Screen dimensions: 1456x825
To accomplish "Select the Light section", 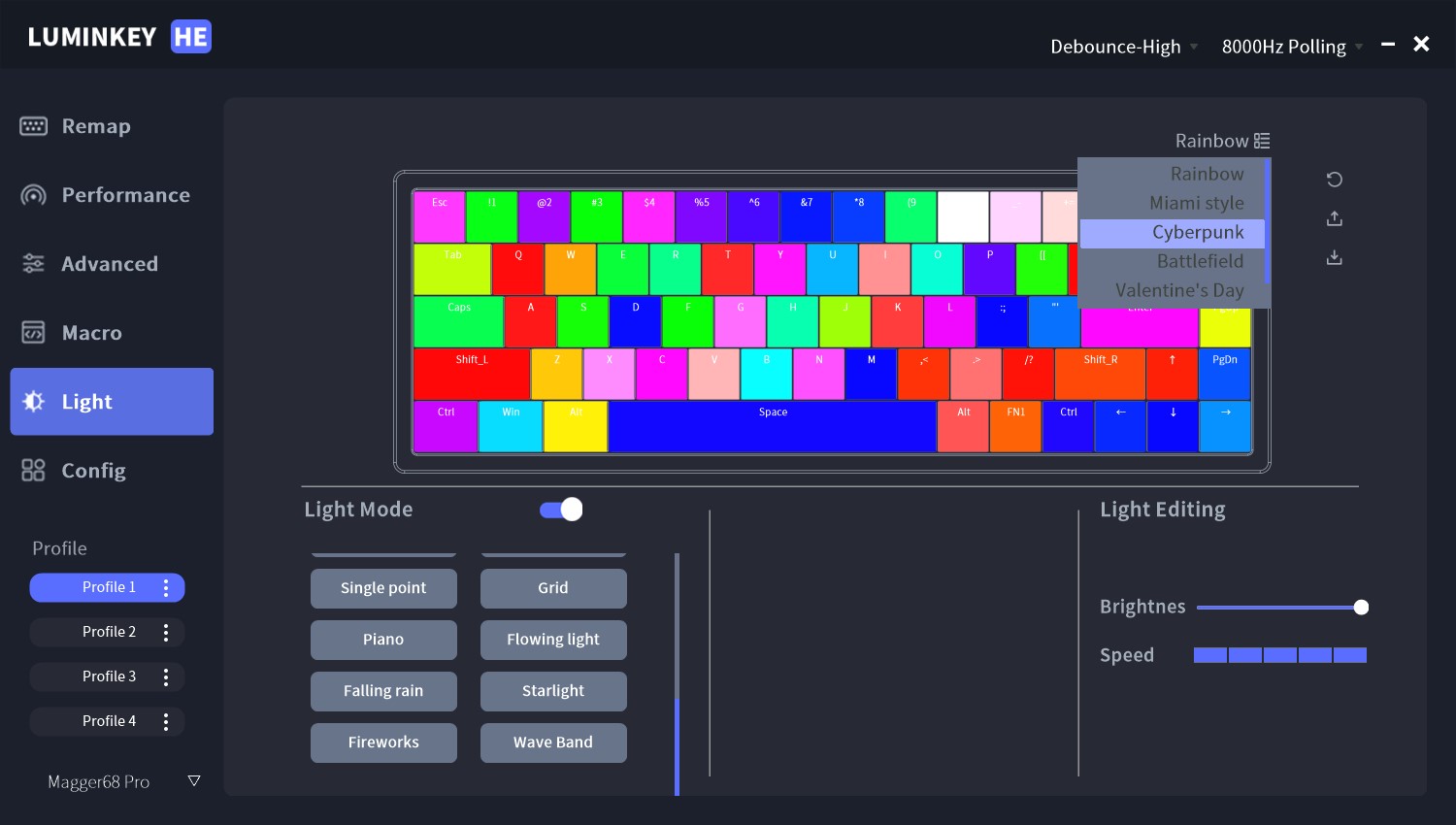I will coord(112,402).
